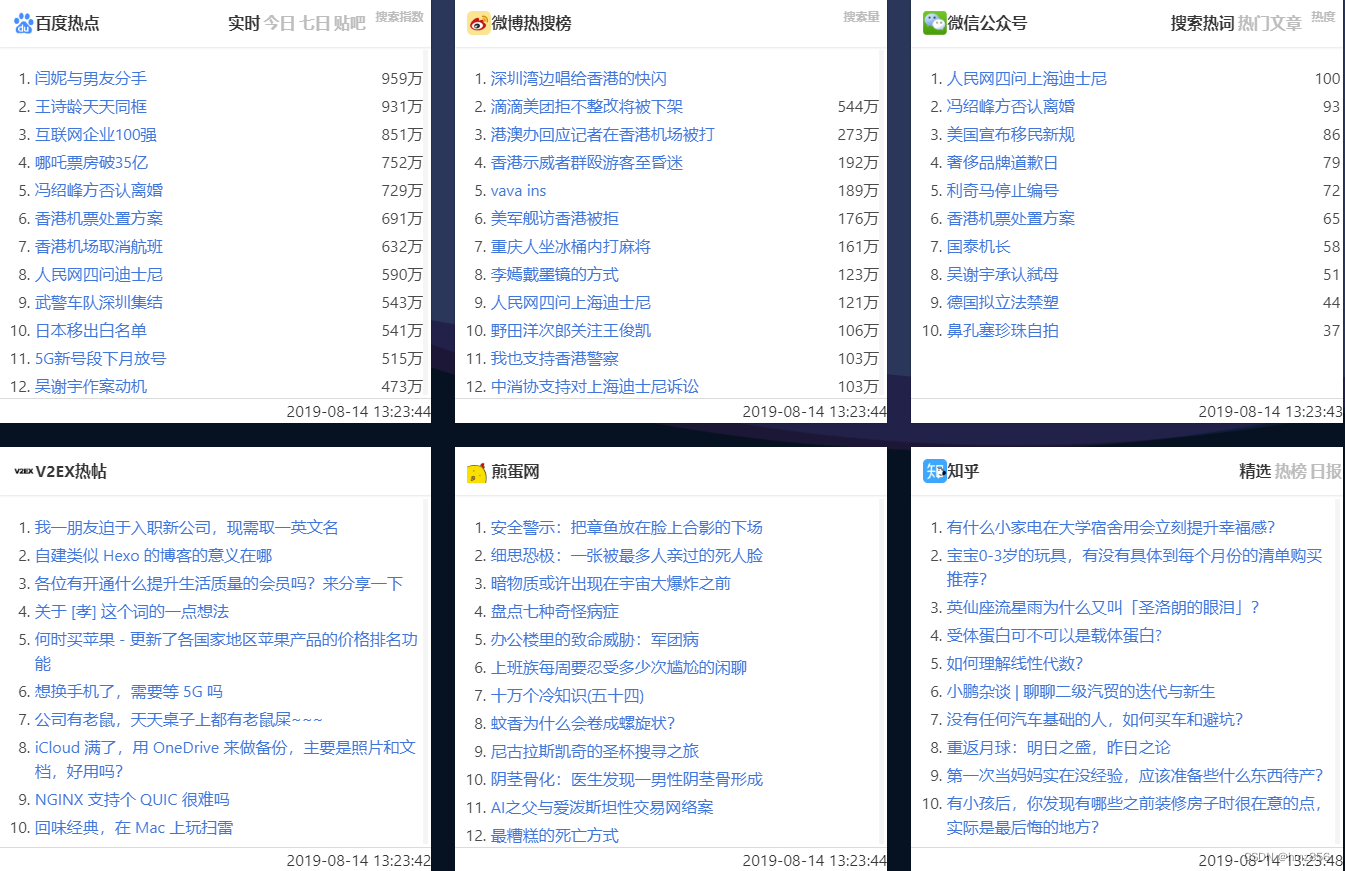
Task: Open Baidu item 闫妮与男友分手
Action: (91, 78)
